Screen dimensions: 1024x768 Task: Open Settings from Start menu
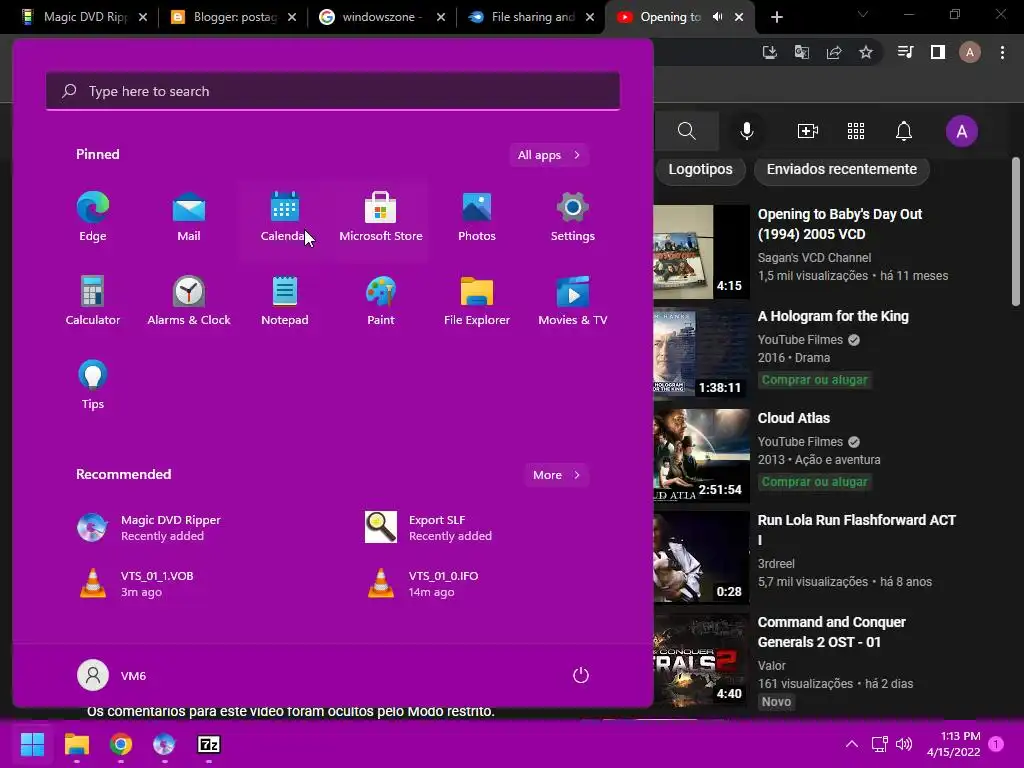tap(573, 217)
